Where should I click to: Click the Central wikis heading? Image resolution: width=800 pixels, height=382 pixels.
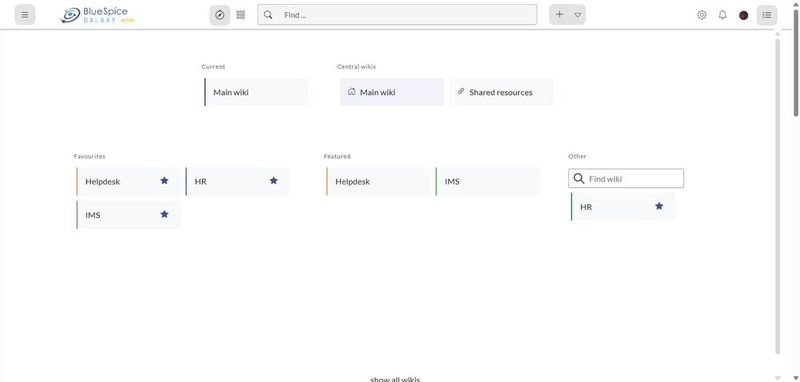click(x=357, y=67)
